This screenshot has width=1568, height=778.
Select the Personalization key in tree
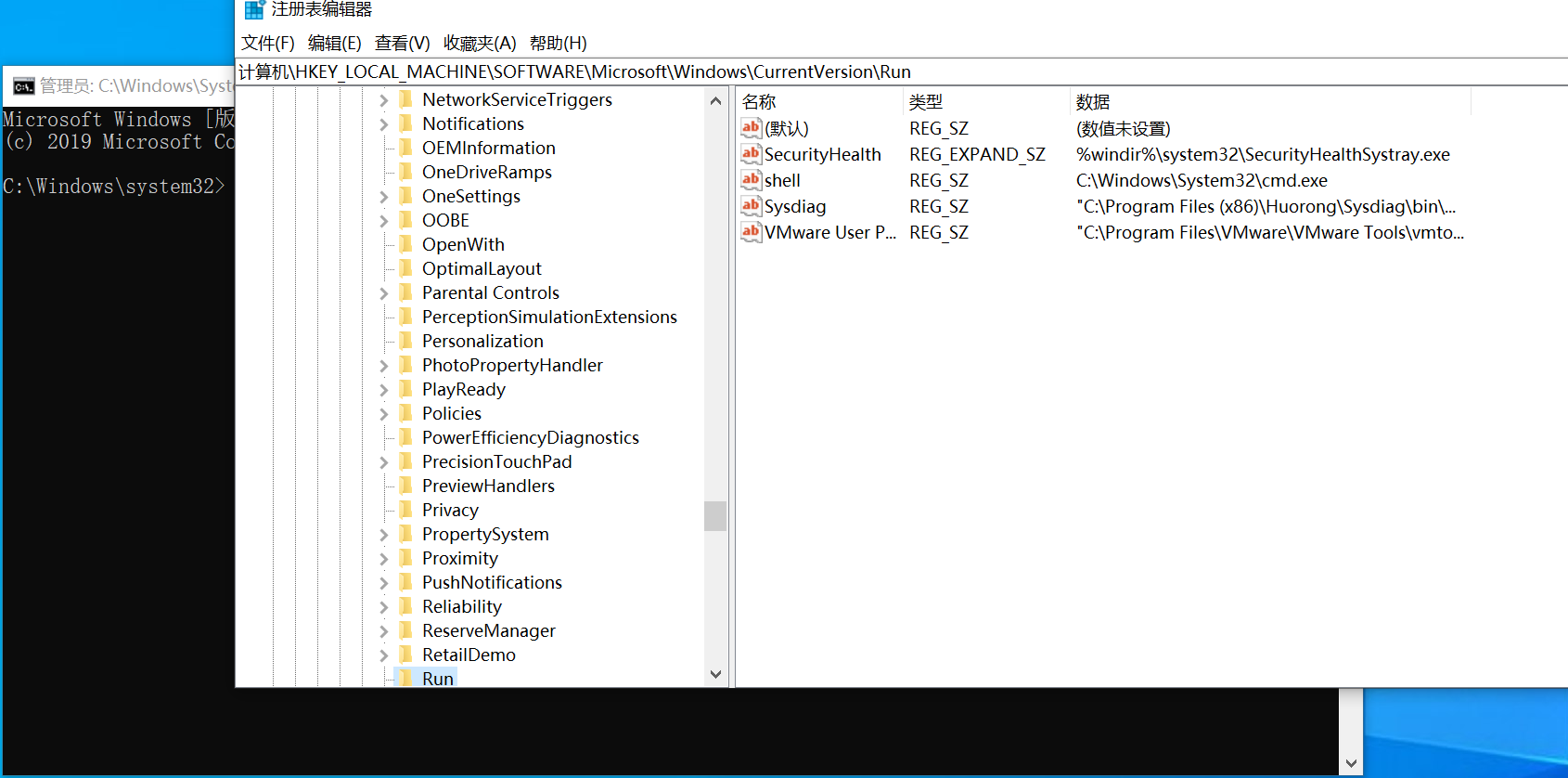[482, 342]
